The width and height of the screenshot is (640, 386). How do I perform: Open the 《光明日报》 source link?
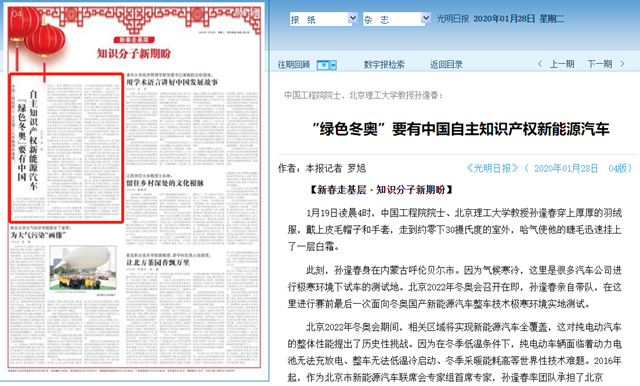[492, 168]
